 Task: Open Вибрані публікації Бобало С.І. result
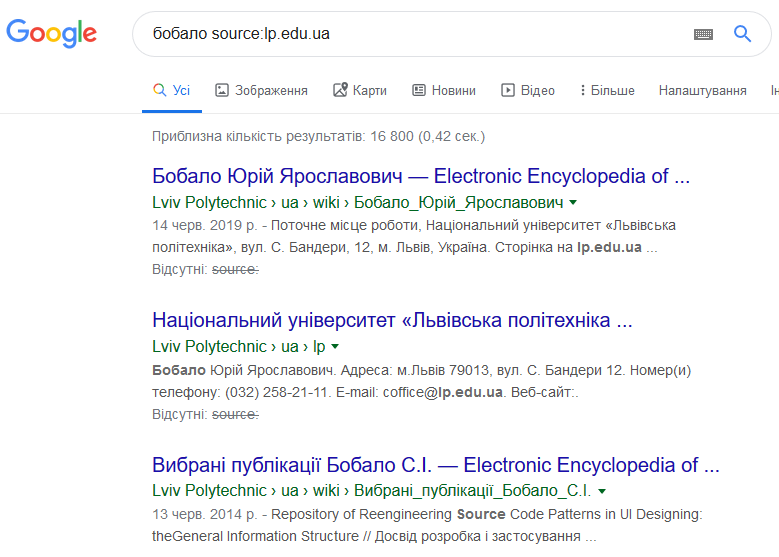coord(436,465)
